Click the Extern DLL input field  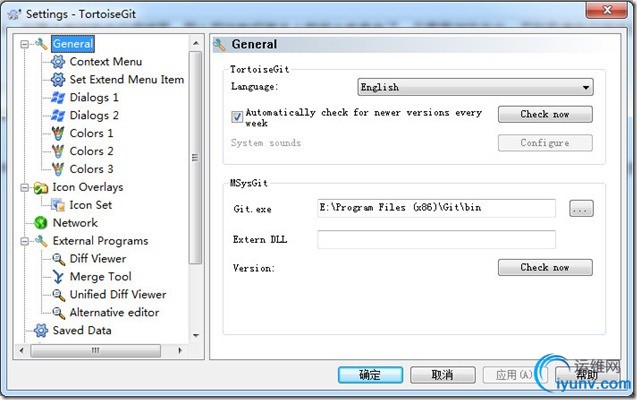[x=436, y=240]
